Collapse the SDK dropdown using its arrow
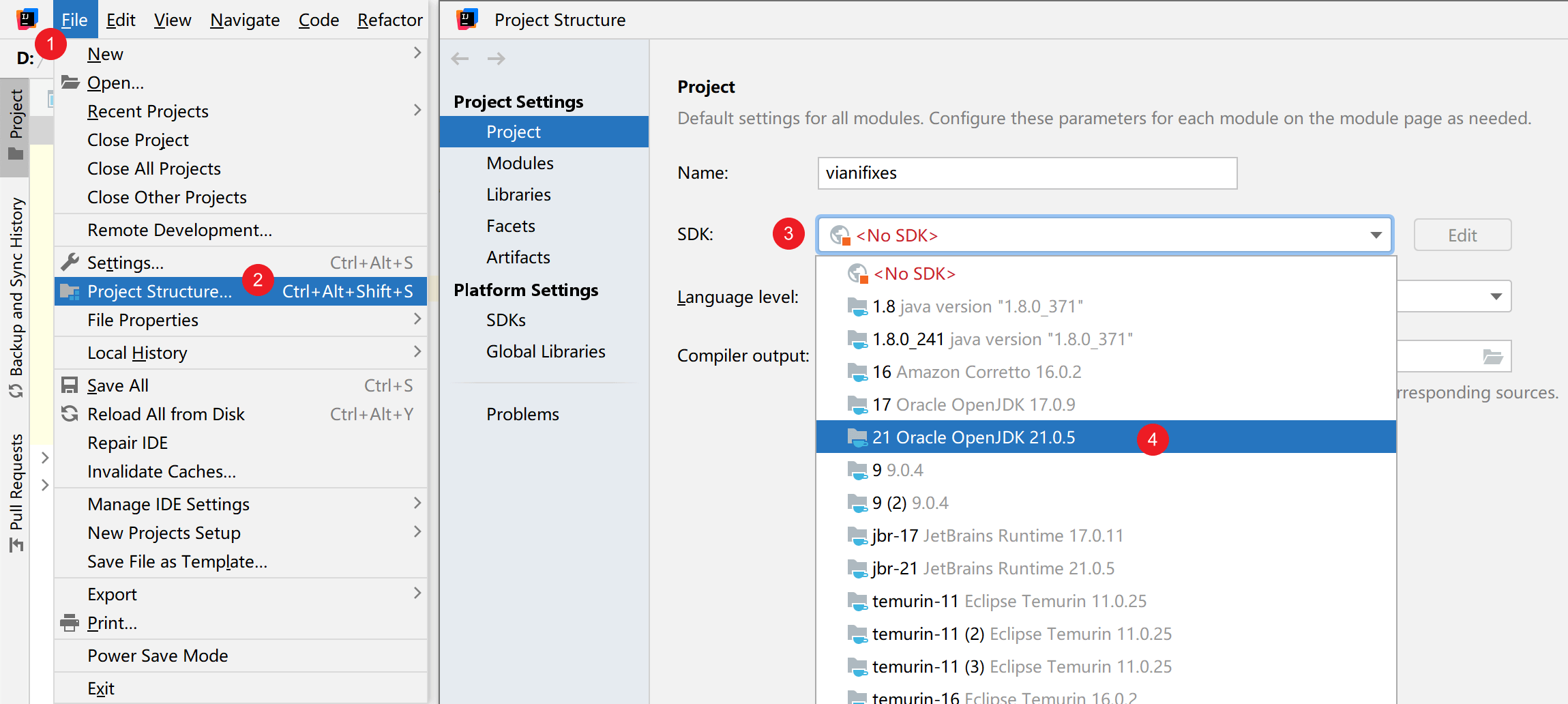Viewport: 1568px width, 704px height. click(x=1376, y=235)
